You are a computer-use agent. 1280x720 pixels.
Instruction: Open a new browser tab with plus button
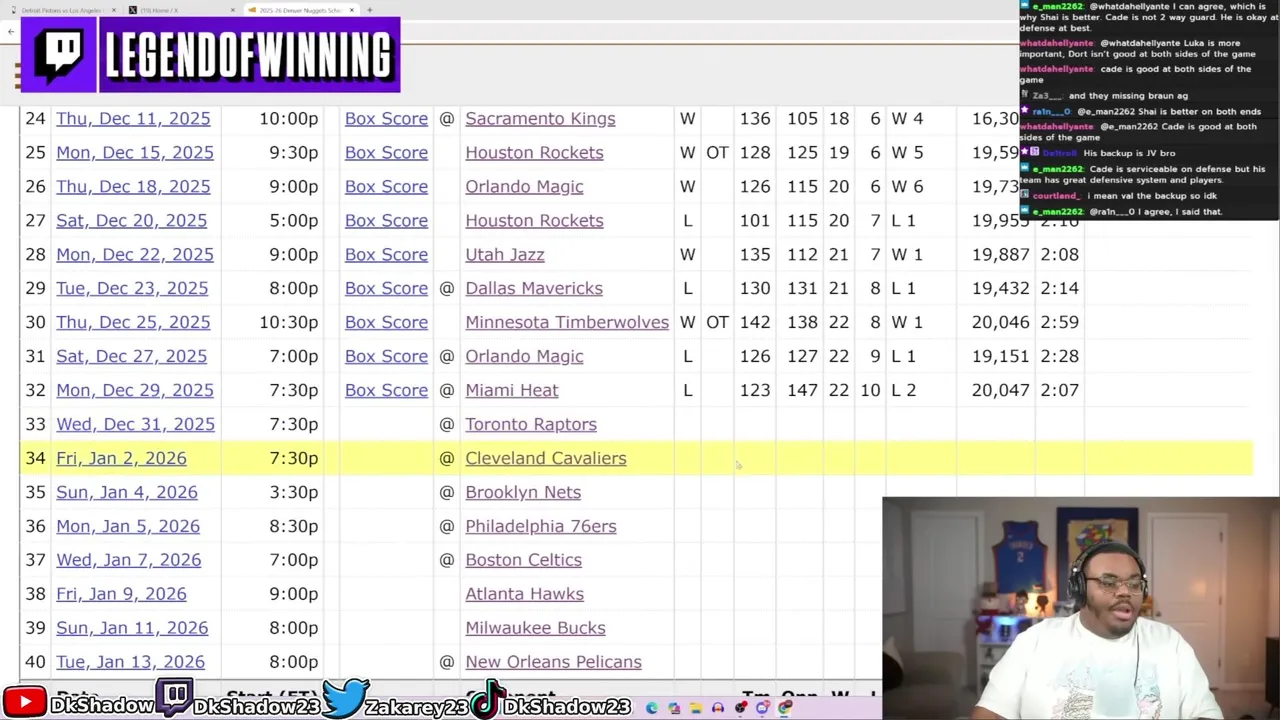tap(369, 10)
